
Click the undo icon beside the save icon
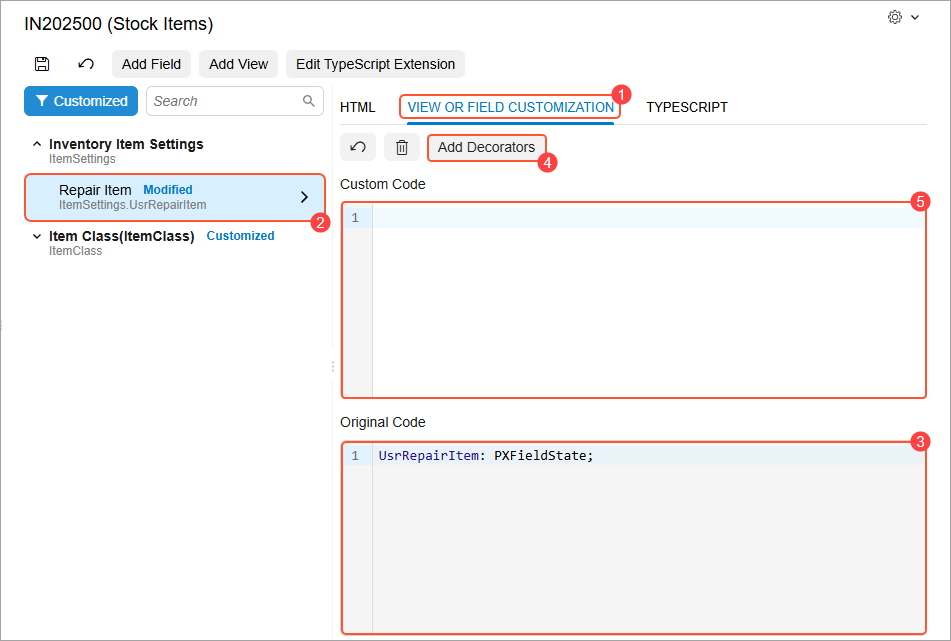click(86, 64)
